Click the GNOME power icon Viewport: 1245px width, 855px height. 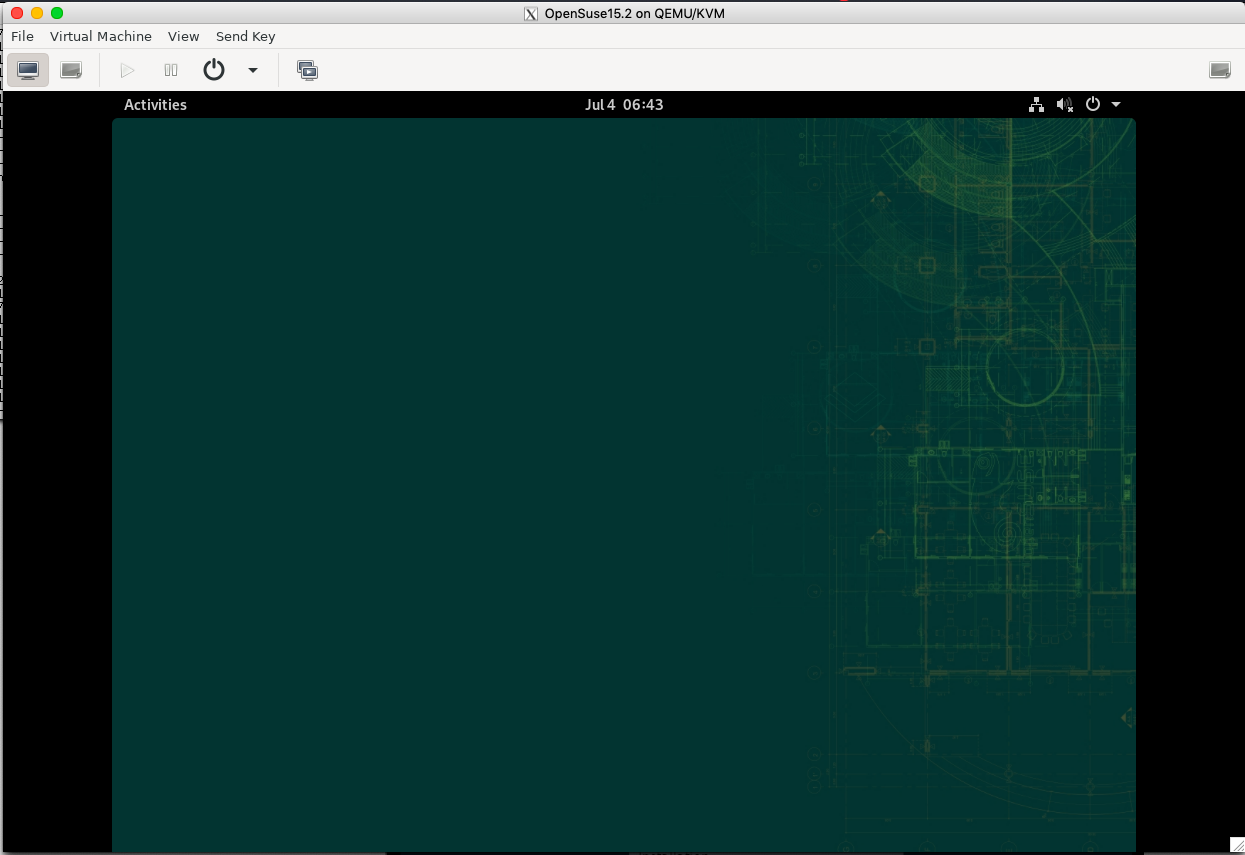point(1093,104)
